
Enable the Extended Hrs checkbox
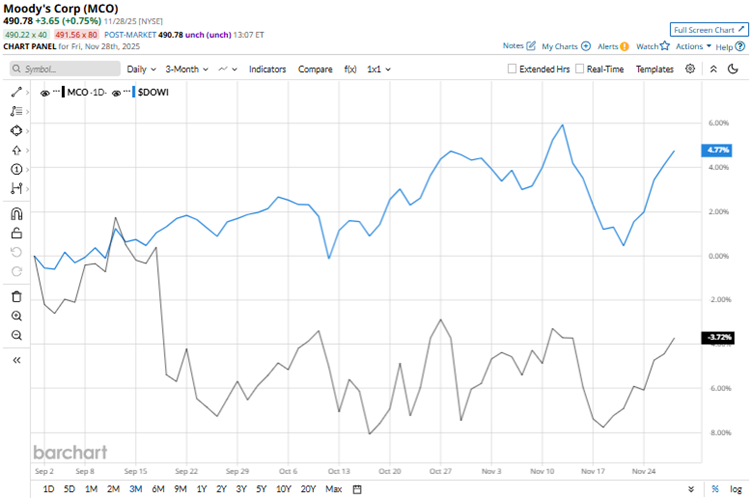(x=512, y=69)
